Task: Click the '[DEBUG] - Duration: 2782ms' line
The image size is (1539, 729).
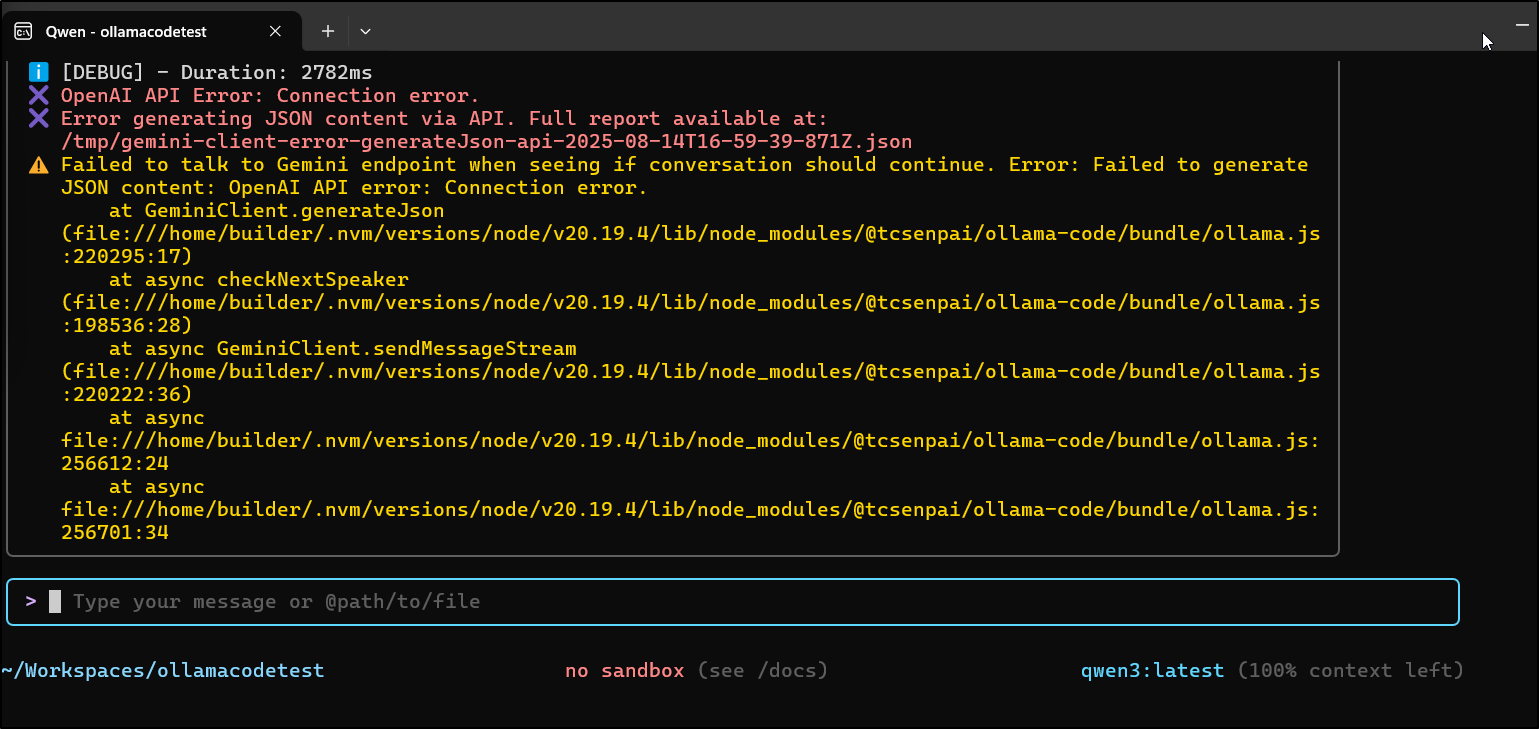Action: pyautogui.click(x=217, y=72)
